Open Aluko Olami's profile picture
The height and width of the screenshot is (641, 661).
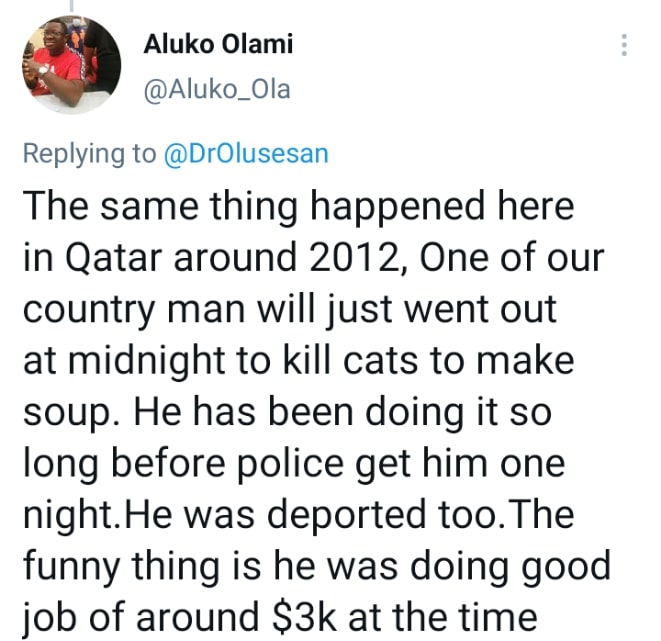coord(68,65)
